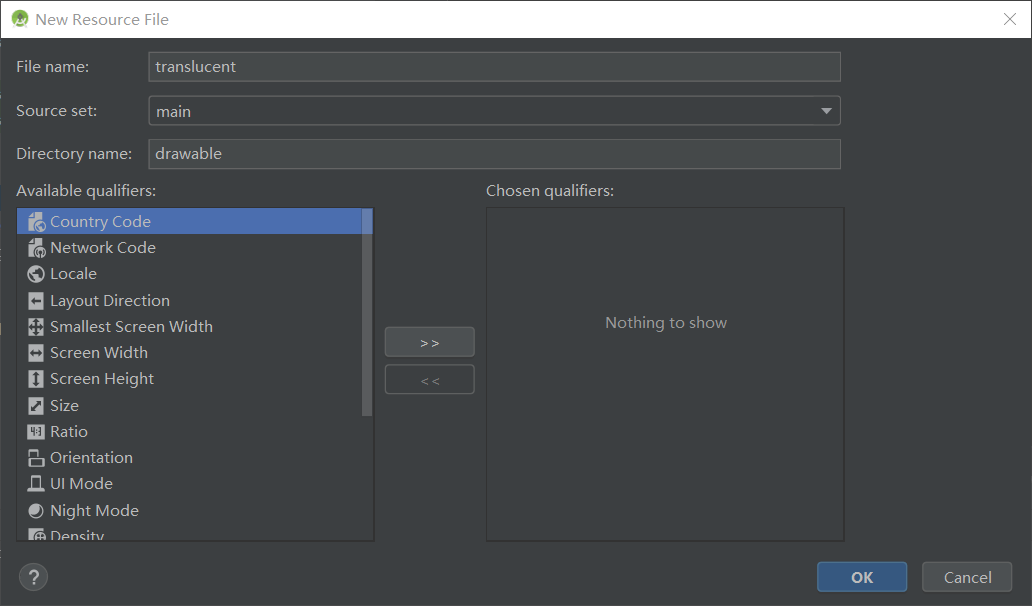Click the Directory name: label
This screenshot has width=1032, height=606.
(x=74, y=154)
